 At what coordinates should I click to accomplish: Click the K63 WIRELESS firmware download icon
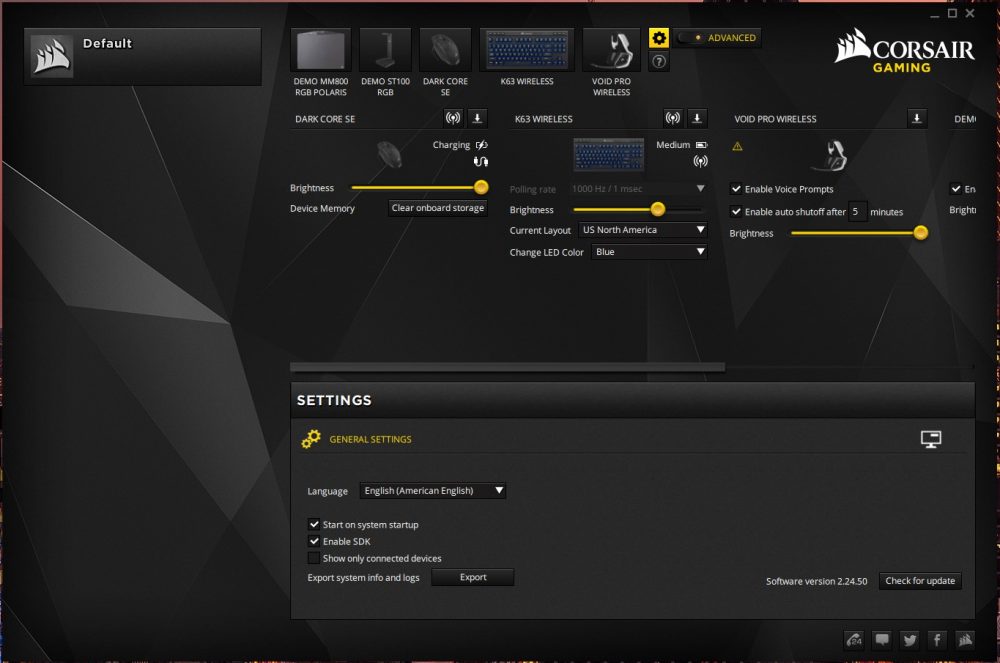pyautogui.click(x=697, y=118)
